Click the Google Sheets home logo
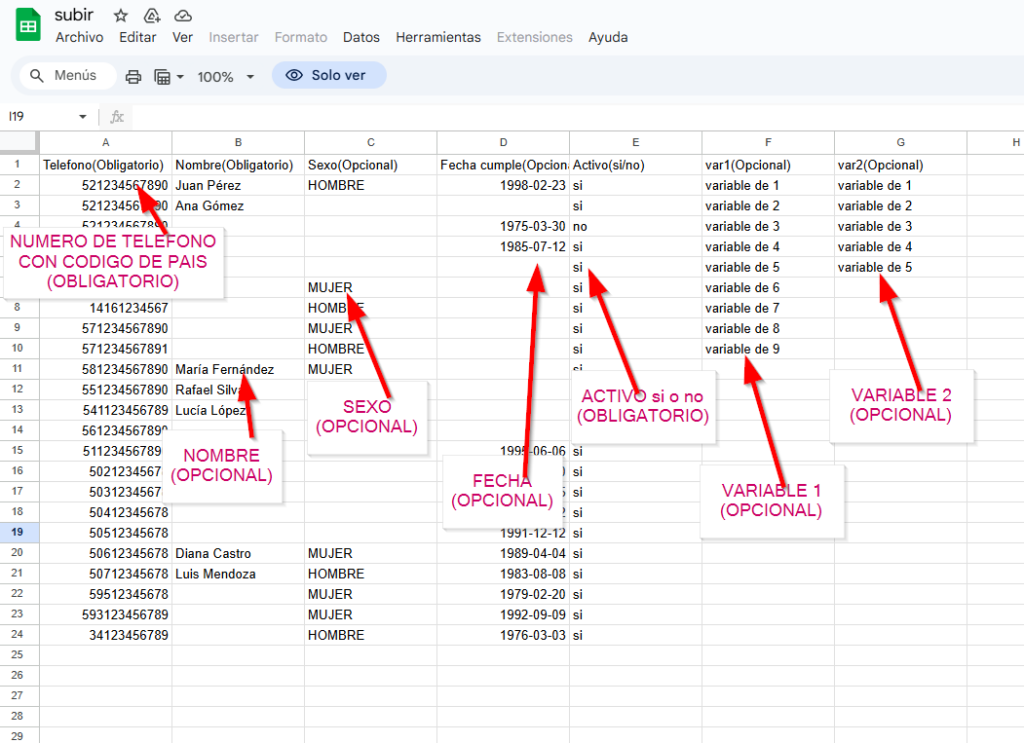The image size is (1024, 743). tap(28, 25)
